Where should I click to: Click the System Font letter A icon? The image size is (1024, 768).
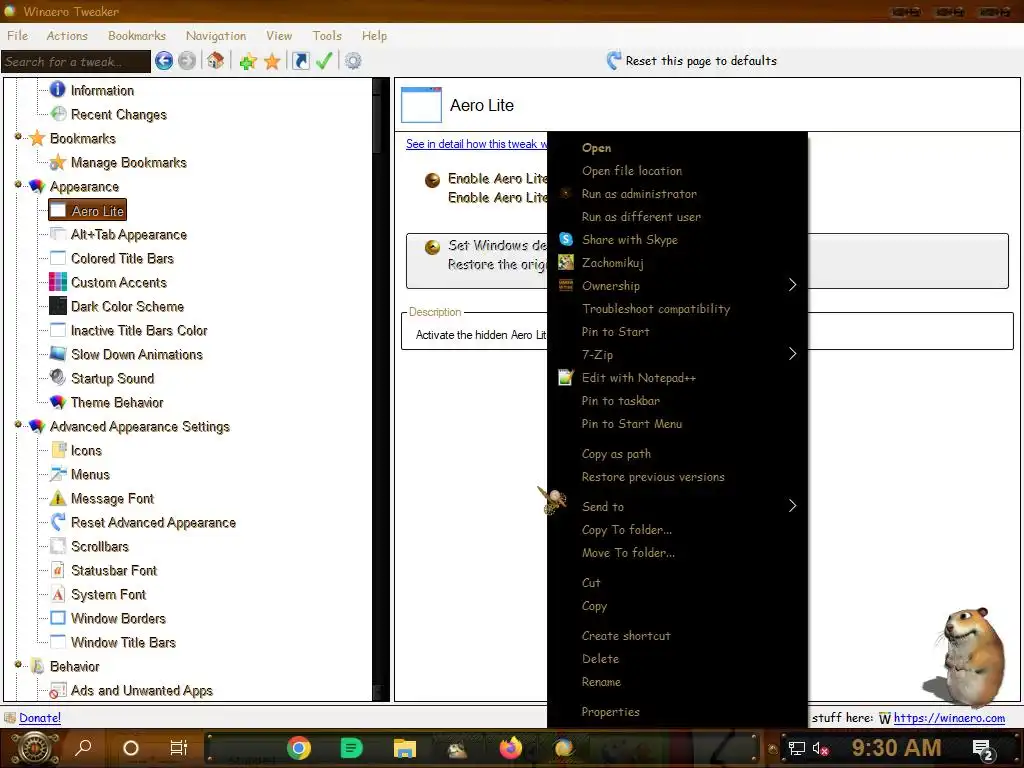58,594
